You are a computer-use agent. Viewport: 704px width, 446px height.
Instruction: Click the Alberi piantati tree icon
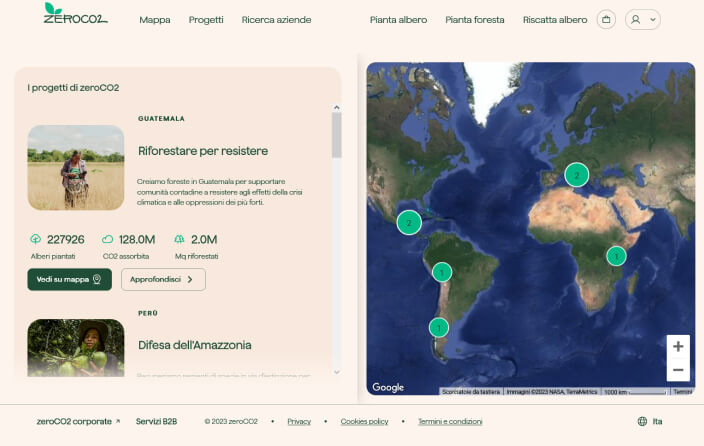35,239
